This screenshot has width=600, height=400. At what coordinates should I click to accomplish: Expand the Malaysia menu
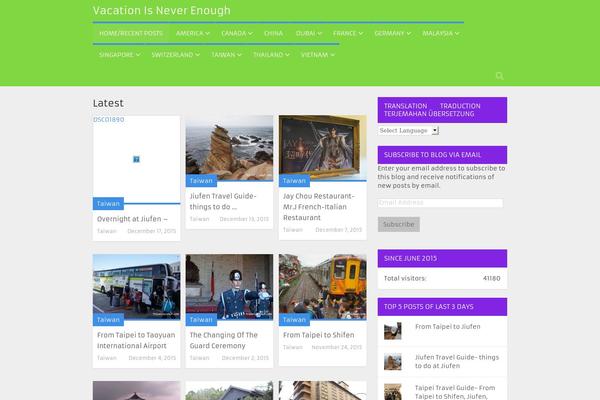(440, 33)
